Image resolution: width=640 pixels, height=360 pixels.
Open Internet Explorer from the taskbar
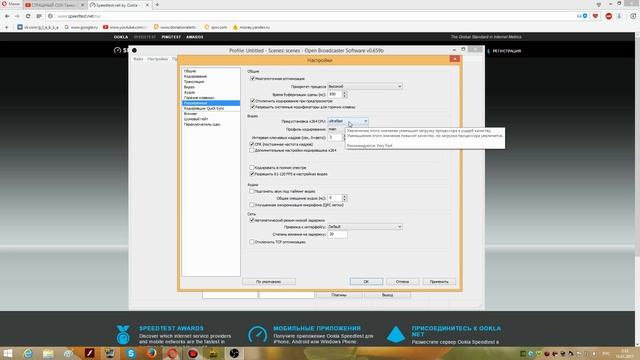[28, 353]
